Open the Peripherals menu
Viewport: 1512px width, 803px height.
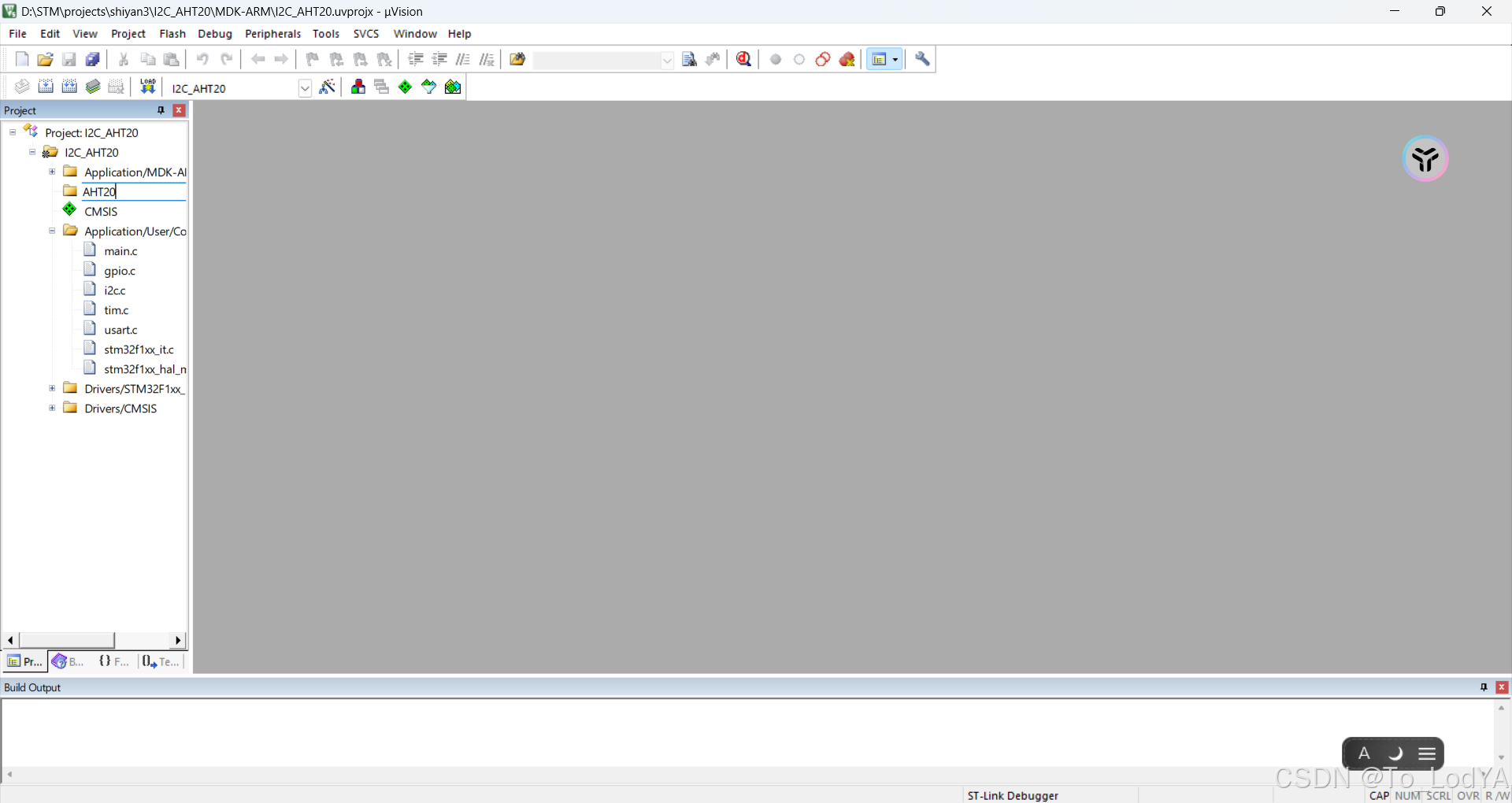coord(273,34)
